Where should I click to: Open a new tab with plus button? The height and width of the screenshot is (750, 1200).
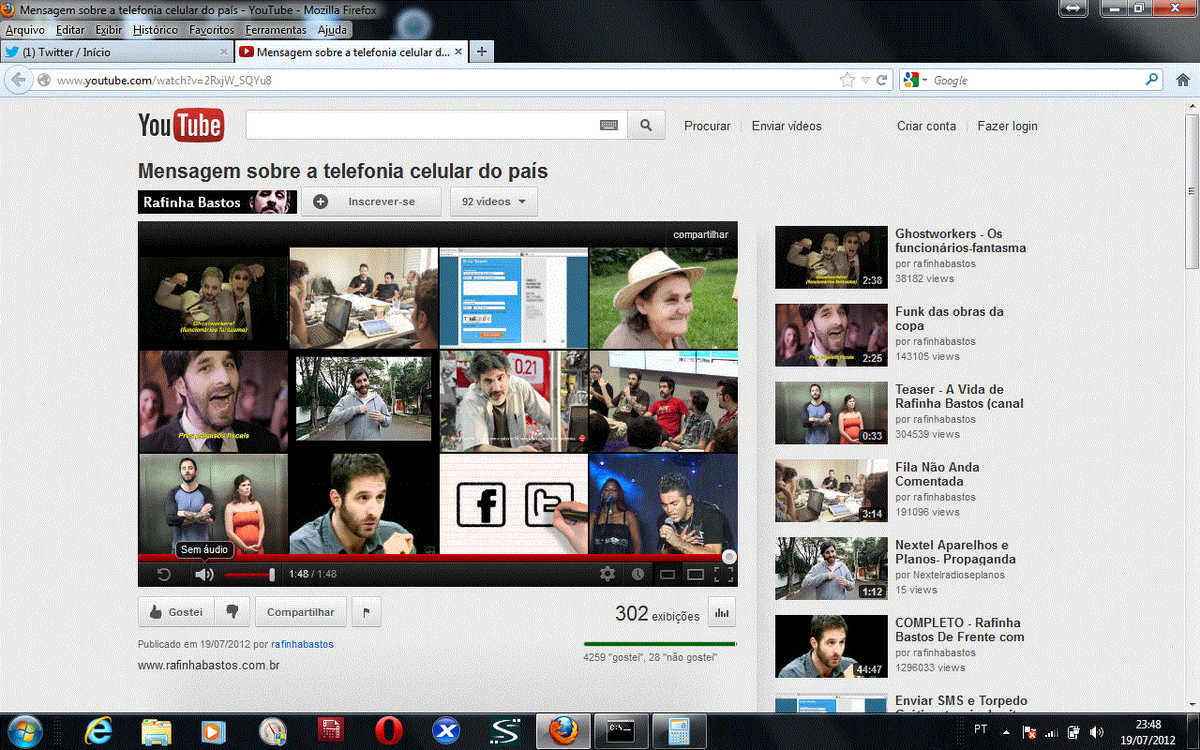click(482, 52)
